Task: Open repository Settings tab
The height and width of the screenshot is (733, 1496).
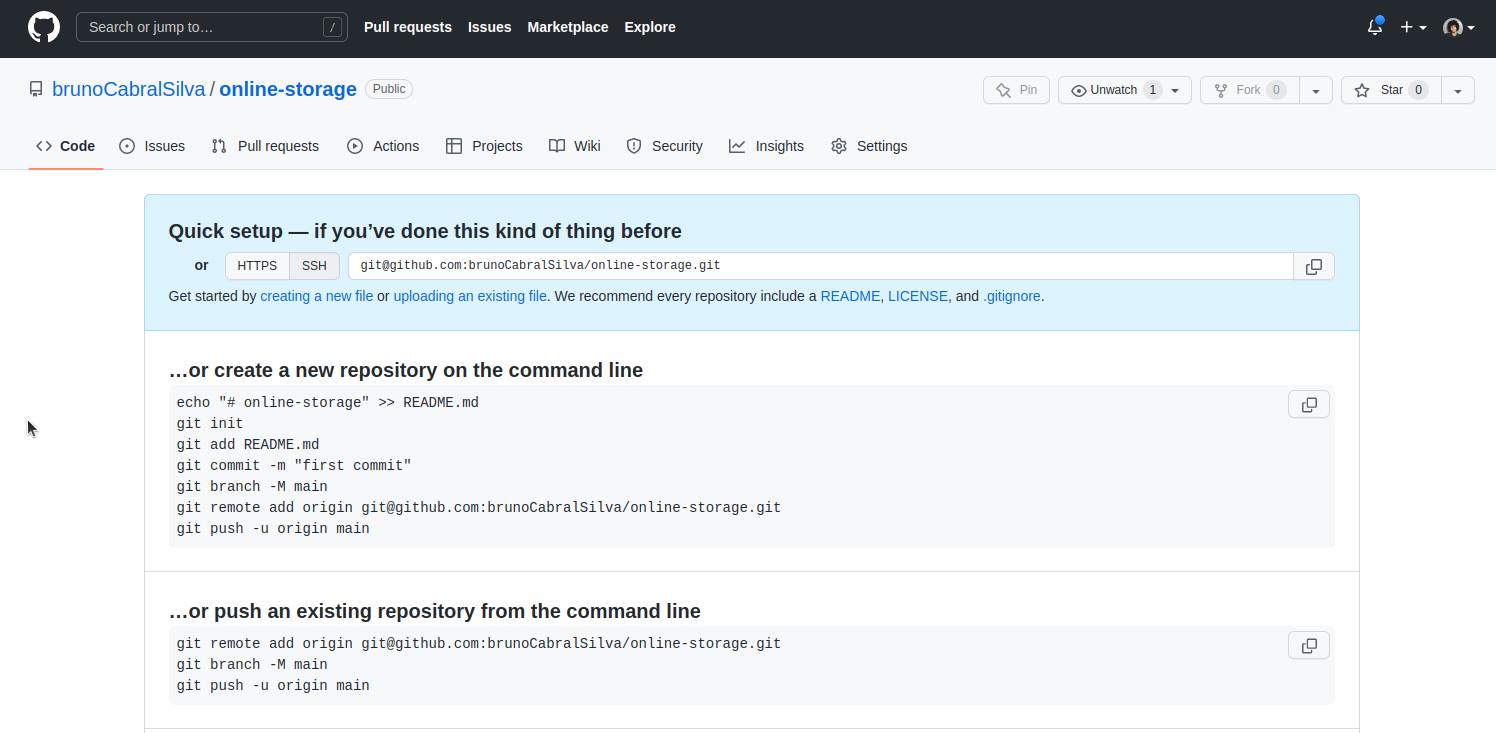Action: click(x=869, y=146)
